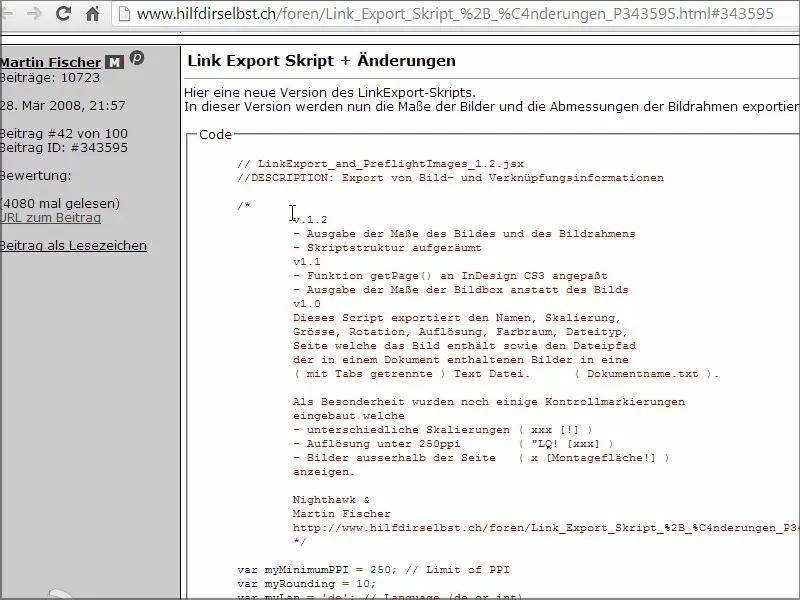Click 'Seite welche das Bild enthält' line
The image size is (800, 600).
pyautogui.click(x=464, y=346)
